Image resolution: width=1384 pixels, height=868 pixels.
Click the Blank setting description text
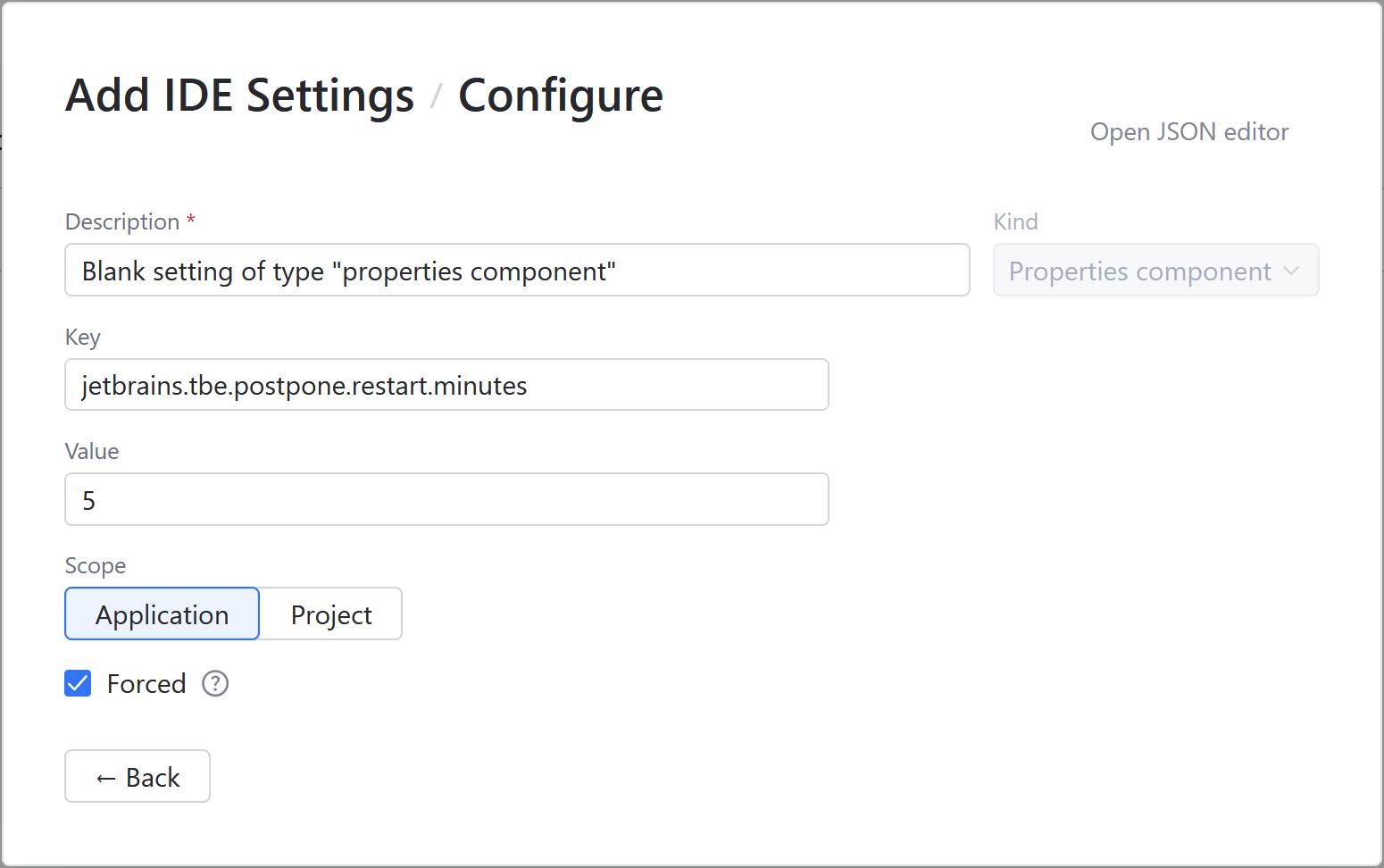pos(348,271)
